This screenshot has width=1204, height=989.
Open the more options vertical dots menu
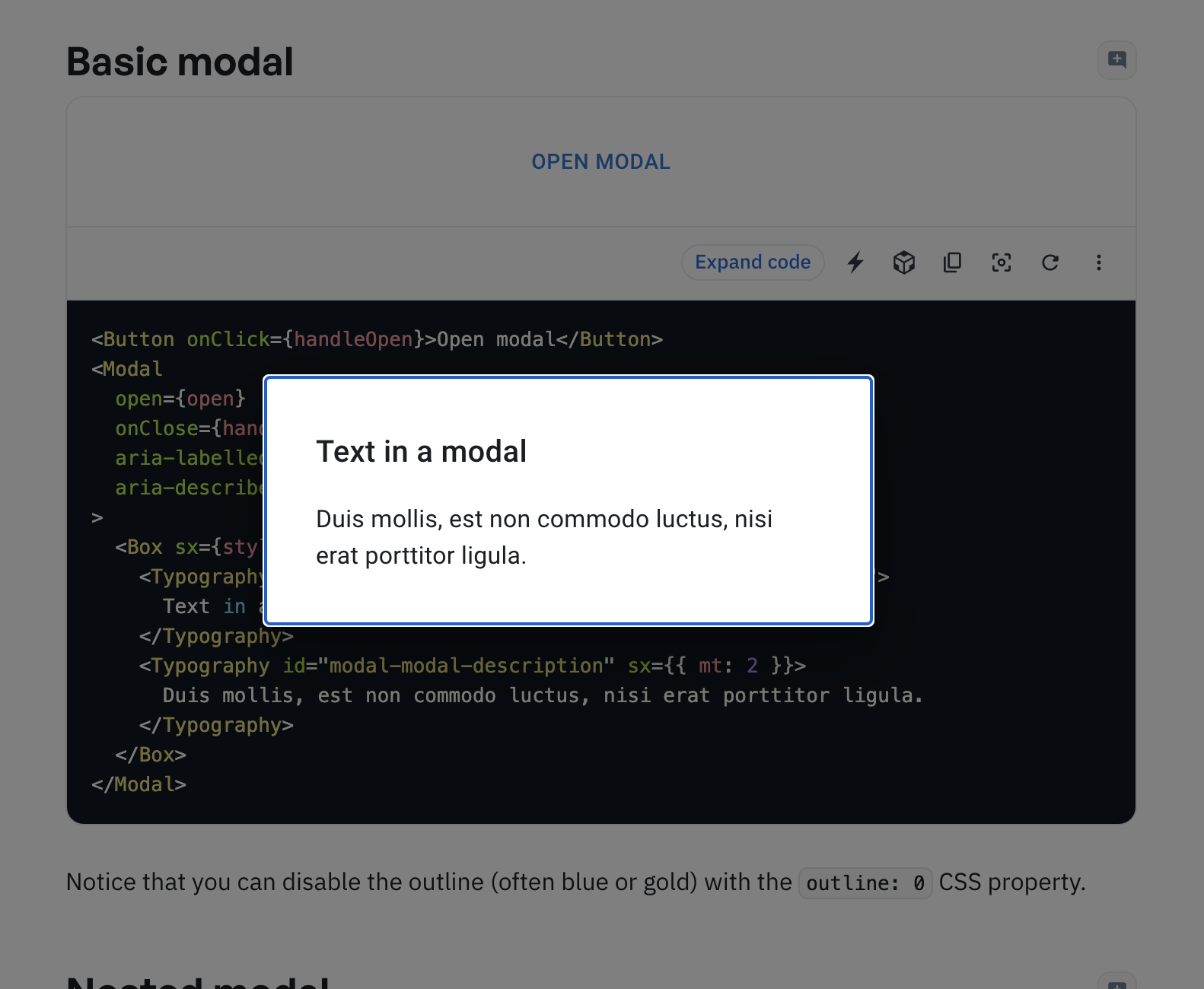pyautogui.click(x=1099, y=262)
